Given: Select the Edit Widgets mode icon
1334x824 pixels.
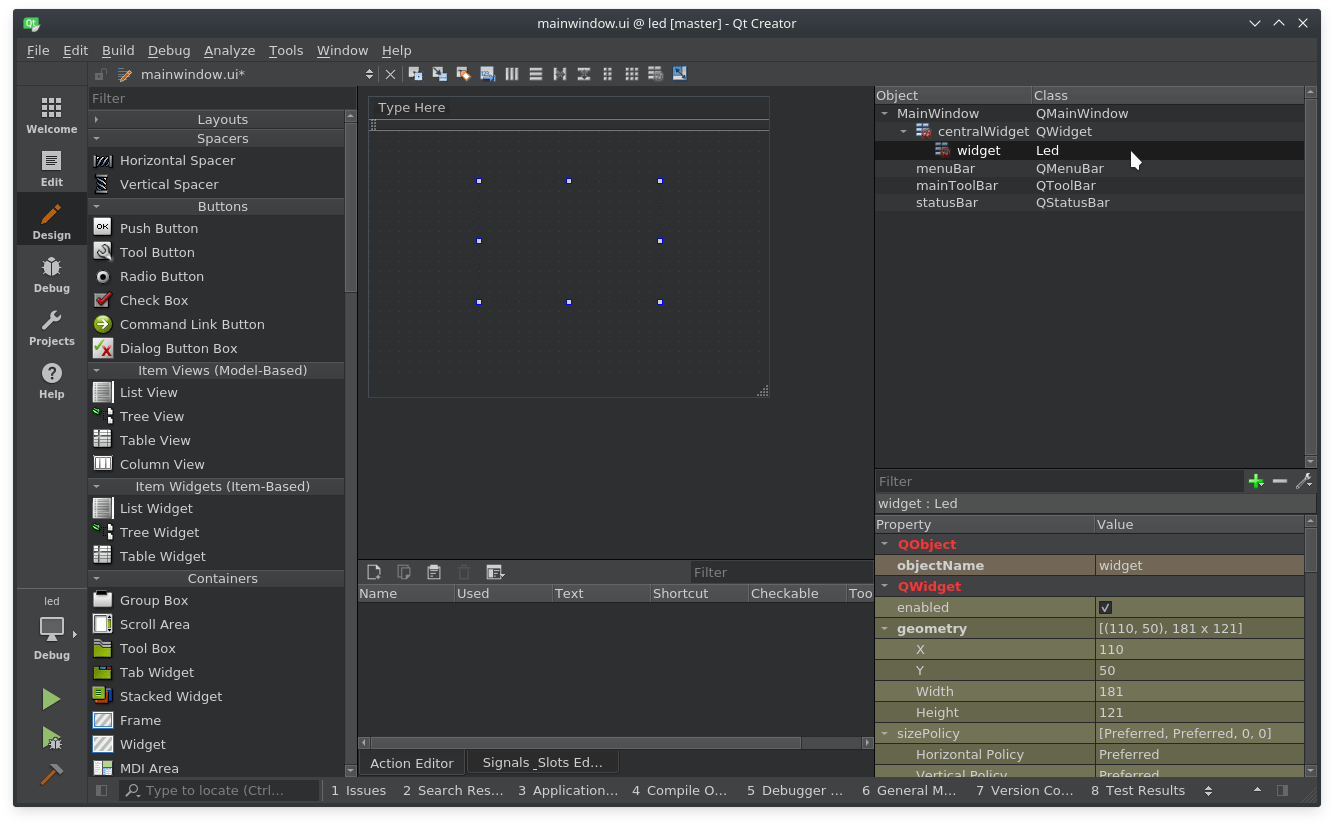Looking at the screenshot, I should (x=414, y=73).
